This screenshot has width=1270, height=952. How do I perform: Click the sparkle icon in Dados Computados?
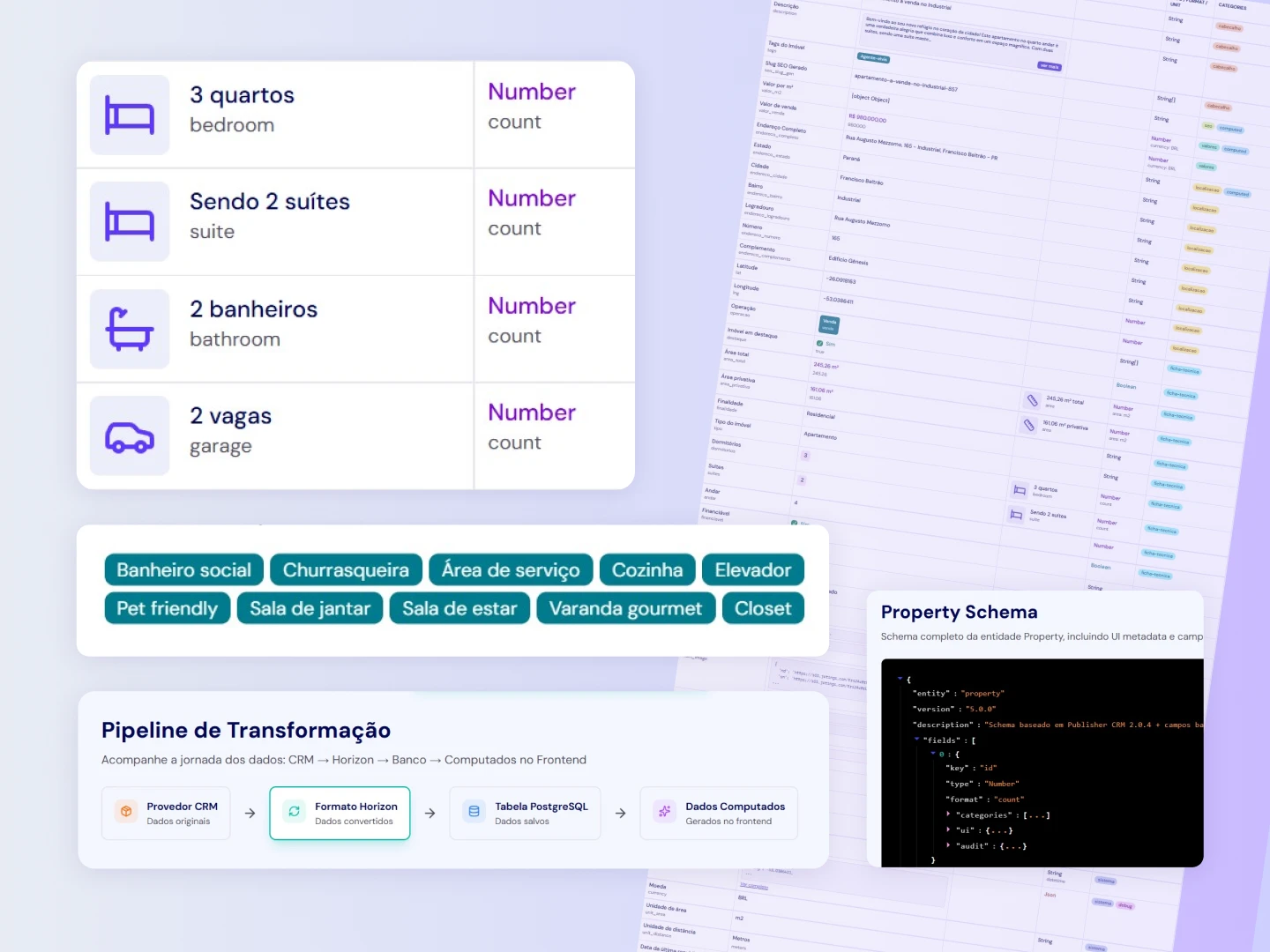pyautogui.click(x=665, y=812)
